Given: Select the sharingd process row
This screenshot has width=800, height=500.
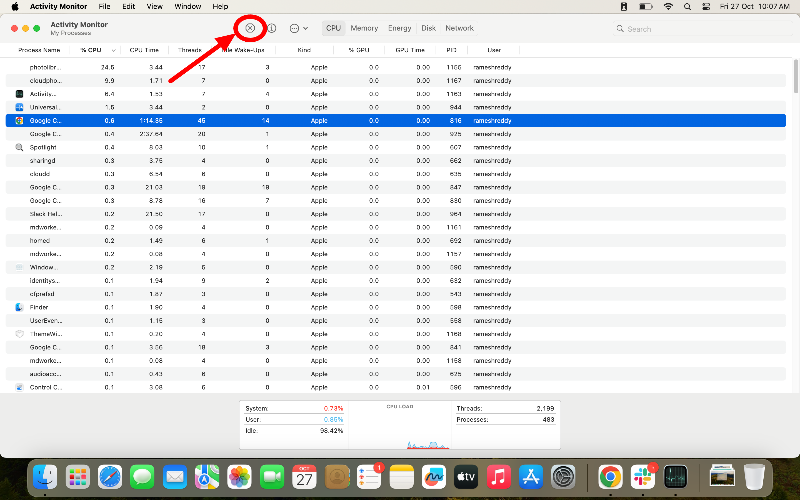Looking at the screenshot, I should 395,161.
